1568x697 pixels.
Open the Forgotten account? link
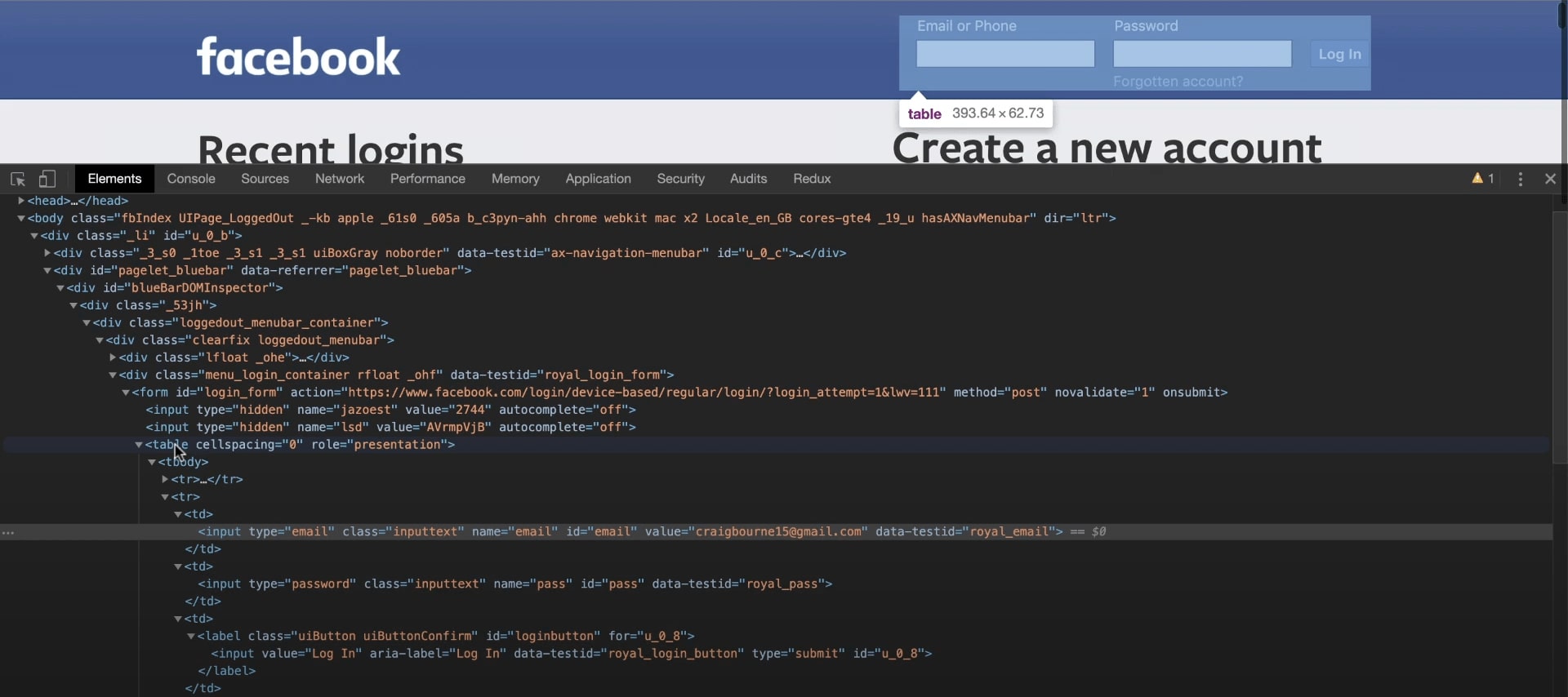coord(1178,82)
